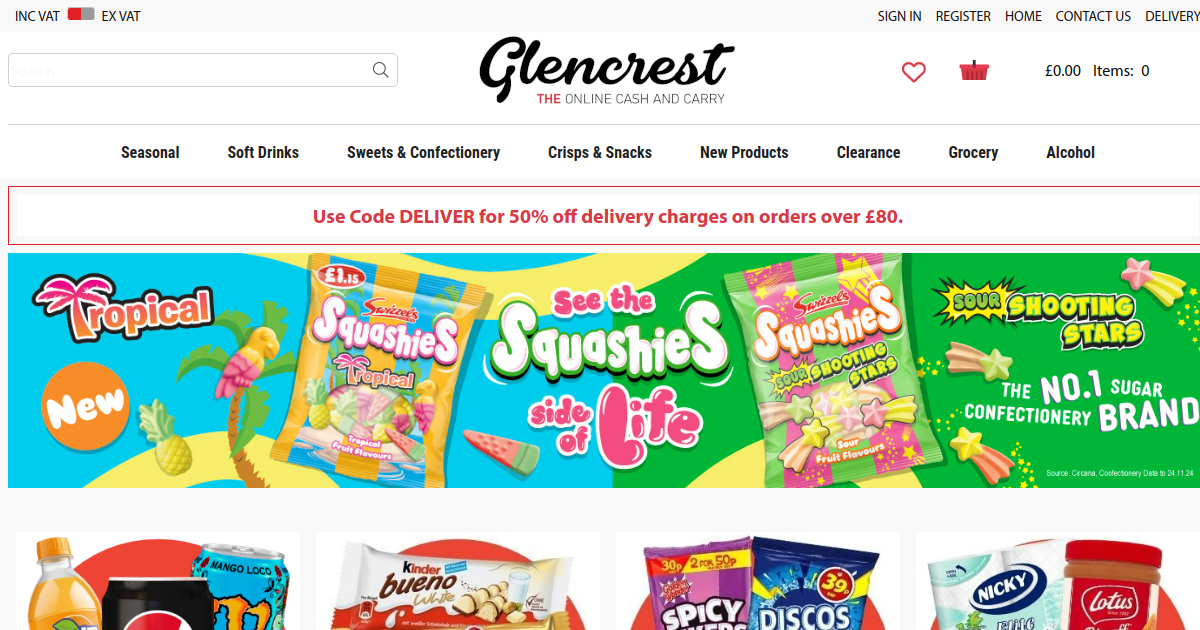Click the Glencrest logo
This screenshot has width=1200, height=630.
tap(606, 71)
